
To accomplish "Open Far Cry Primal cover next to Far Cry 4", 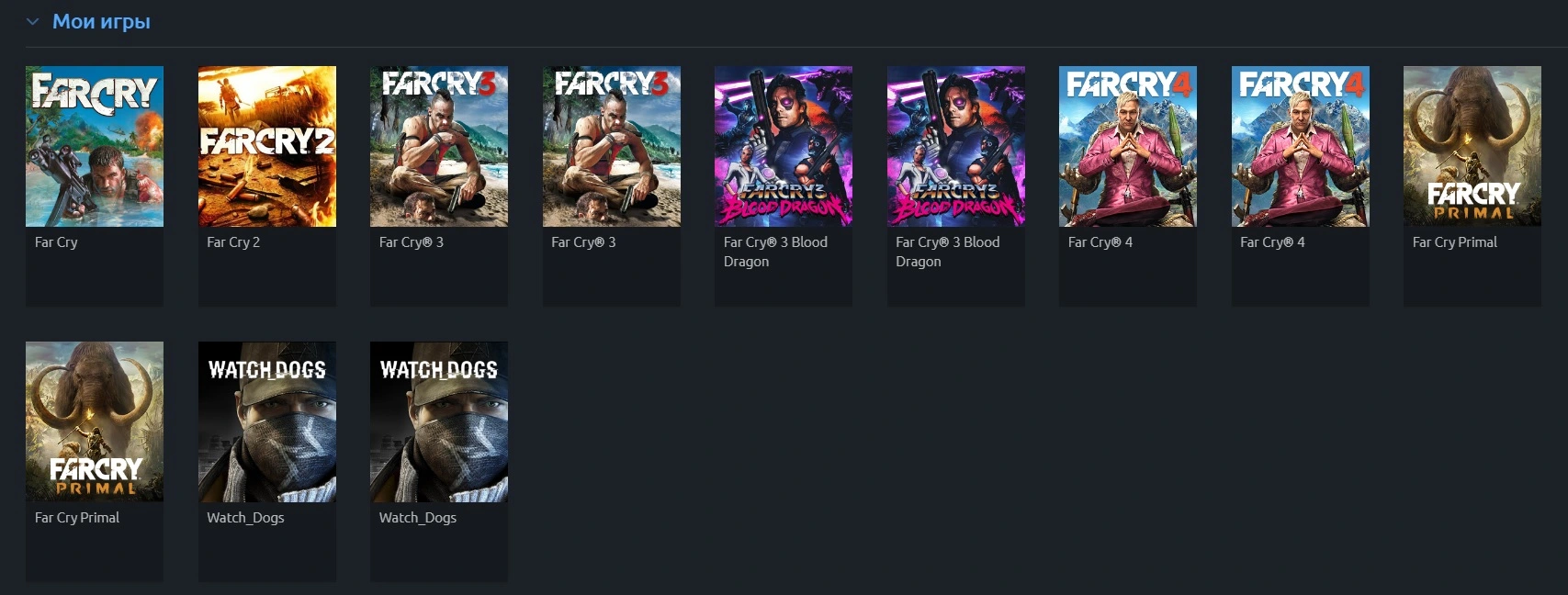I will pos(1472,146).
